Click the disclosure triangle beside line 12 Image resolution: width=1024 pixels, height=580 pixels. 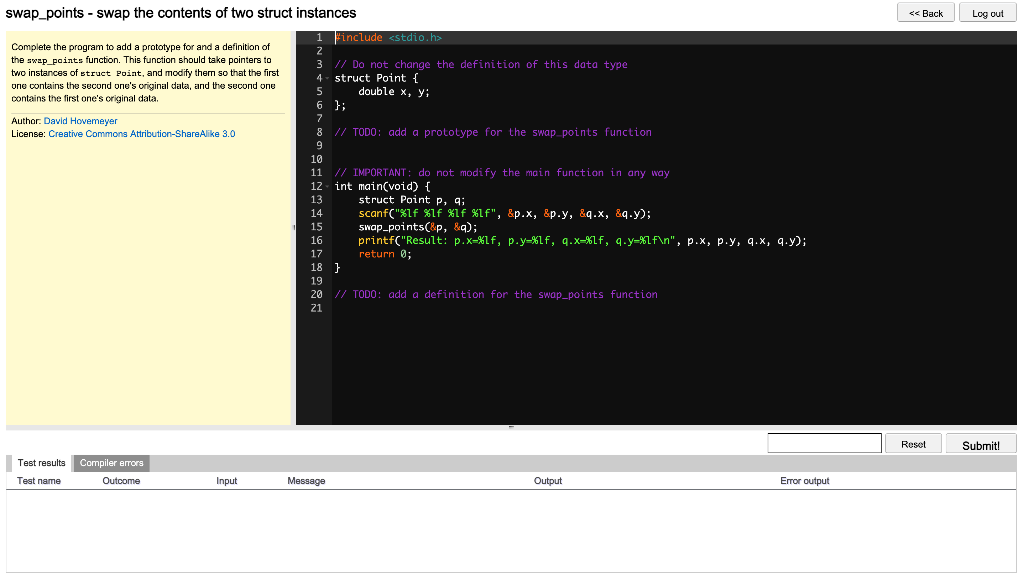[x=327, y=186]
